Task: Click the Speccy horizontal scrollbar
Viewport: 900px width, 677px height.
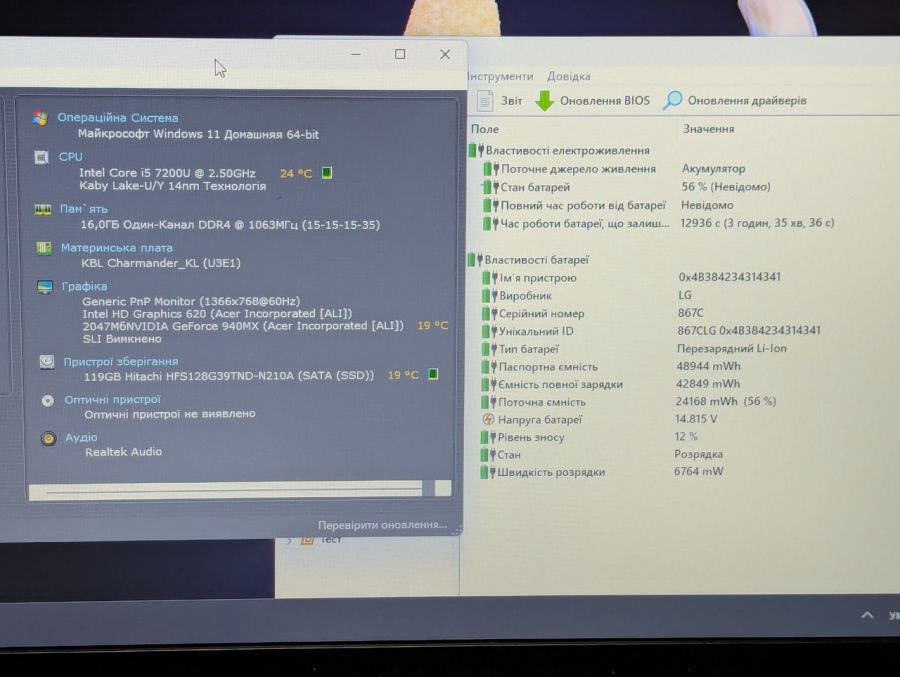Action: click(x=239, y=490)
